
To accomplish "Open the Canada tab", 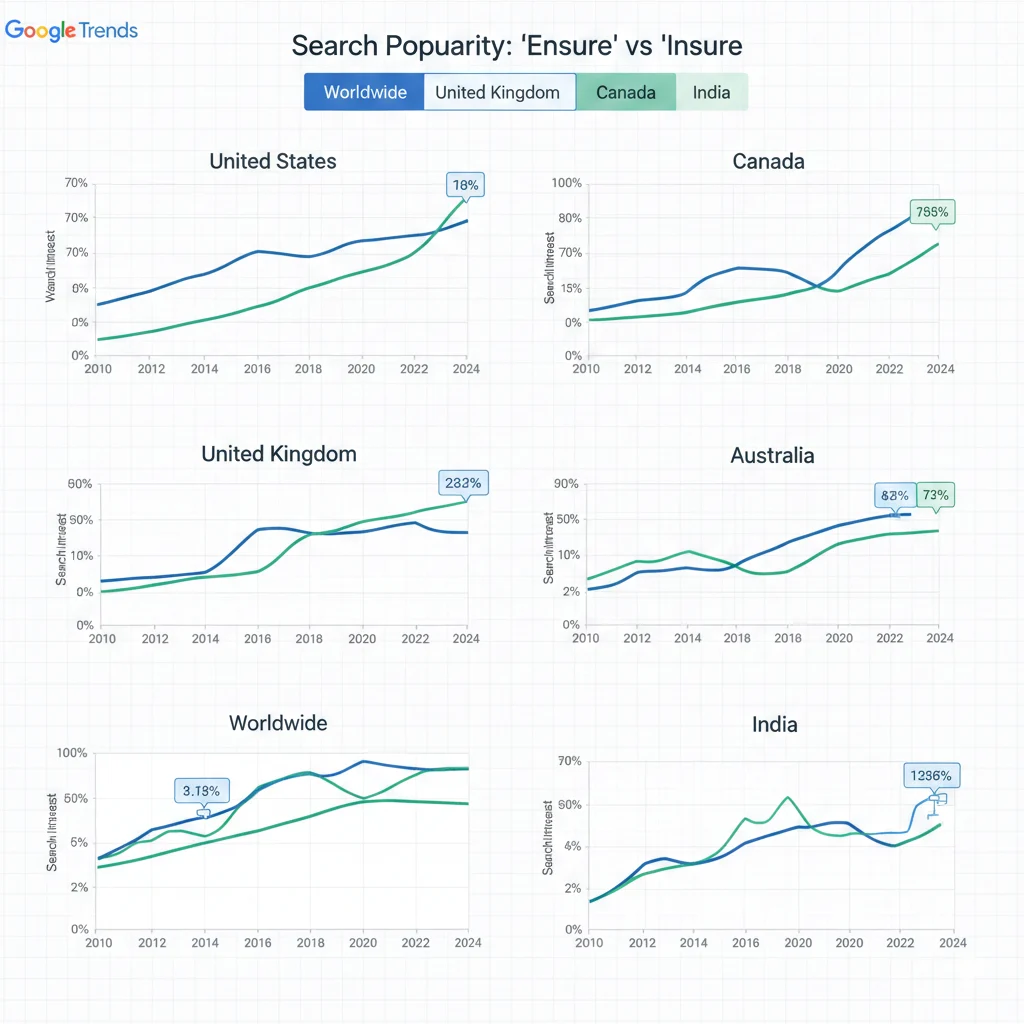I will (626, 93).
